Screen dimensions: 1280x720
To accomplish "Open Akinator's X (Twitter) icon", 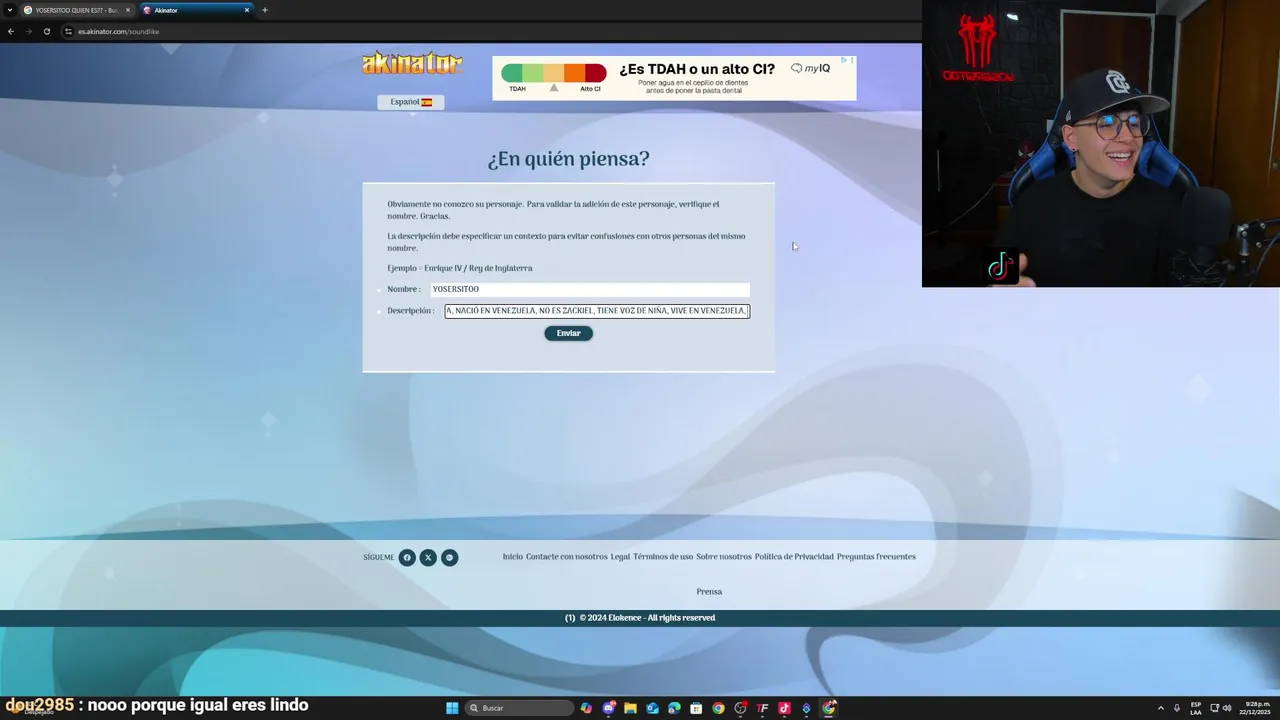I will [428, 558].
